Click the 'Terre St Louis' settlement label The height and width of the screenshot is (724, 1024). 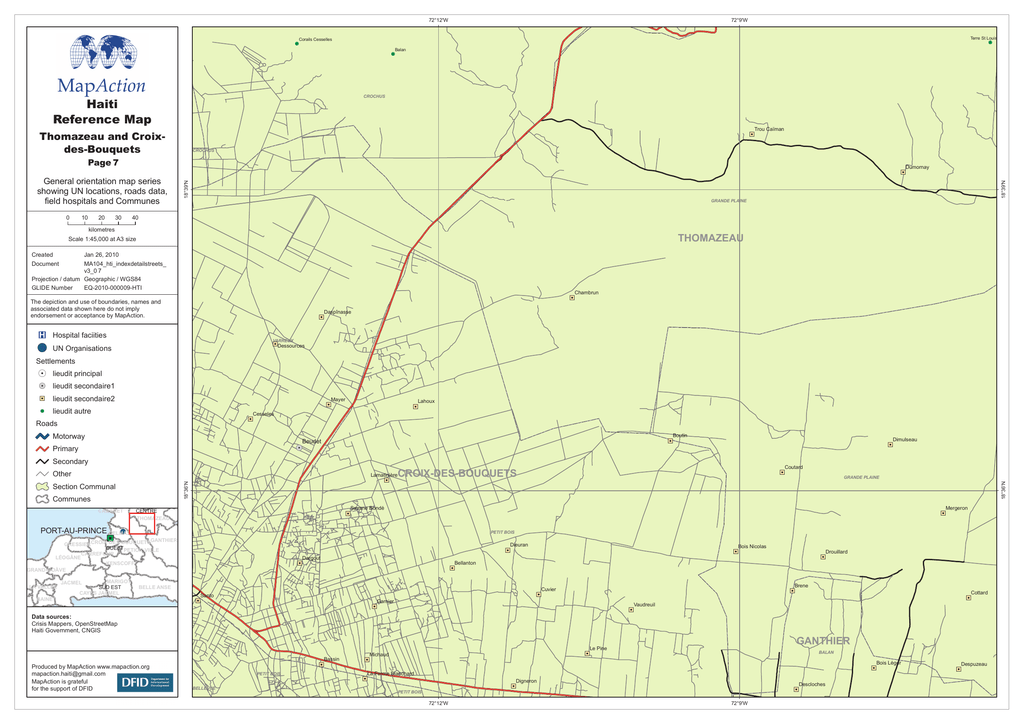pos(984,39)
